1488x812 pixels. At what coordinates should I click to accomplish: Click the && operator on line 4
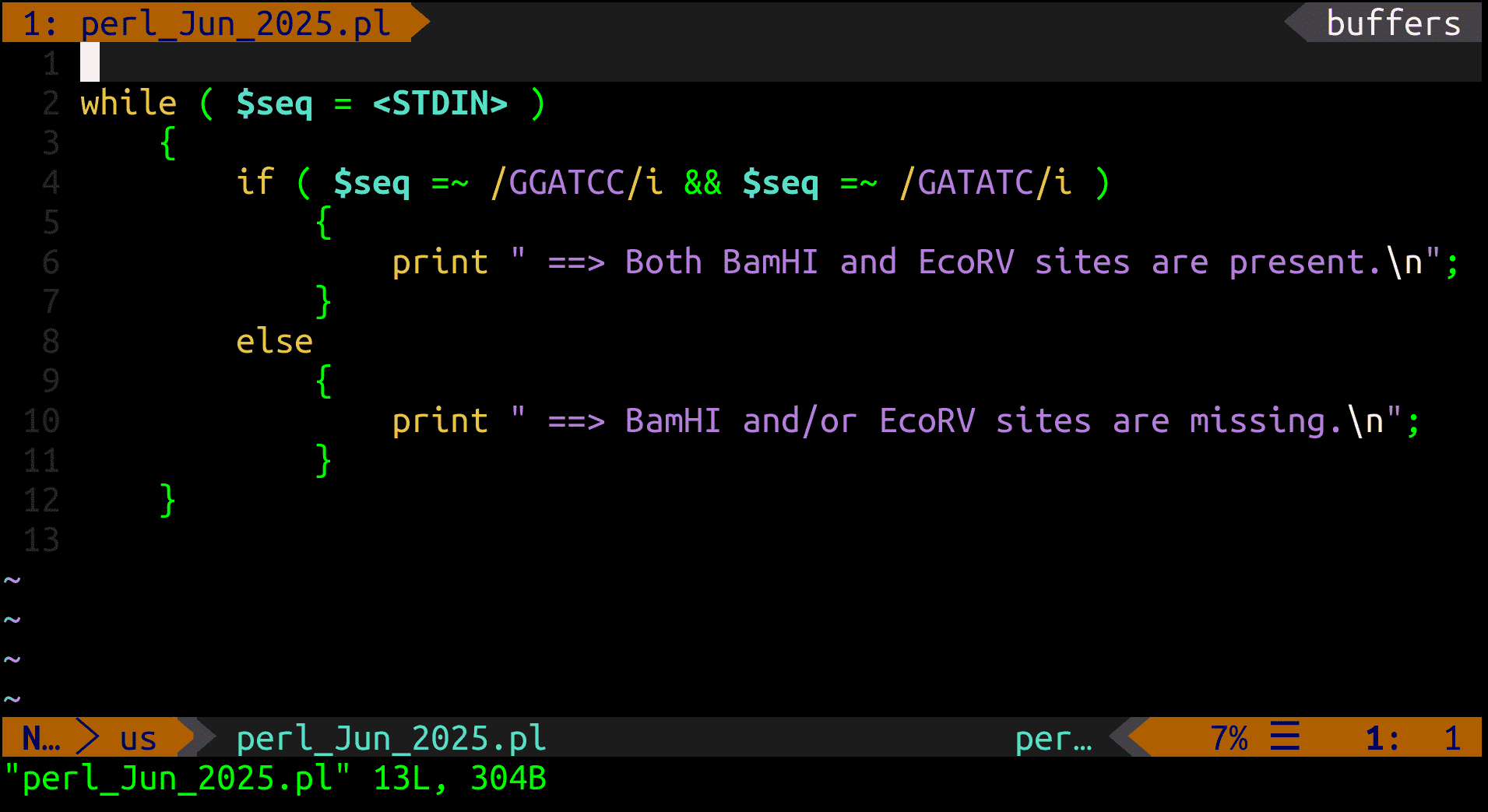point(702,183)
